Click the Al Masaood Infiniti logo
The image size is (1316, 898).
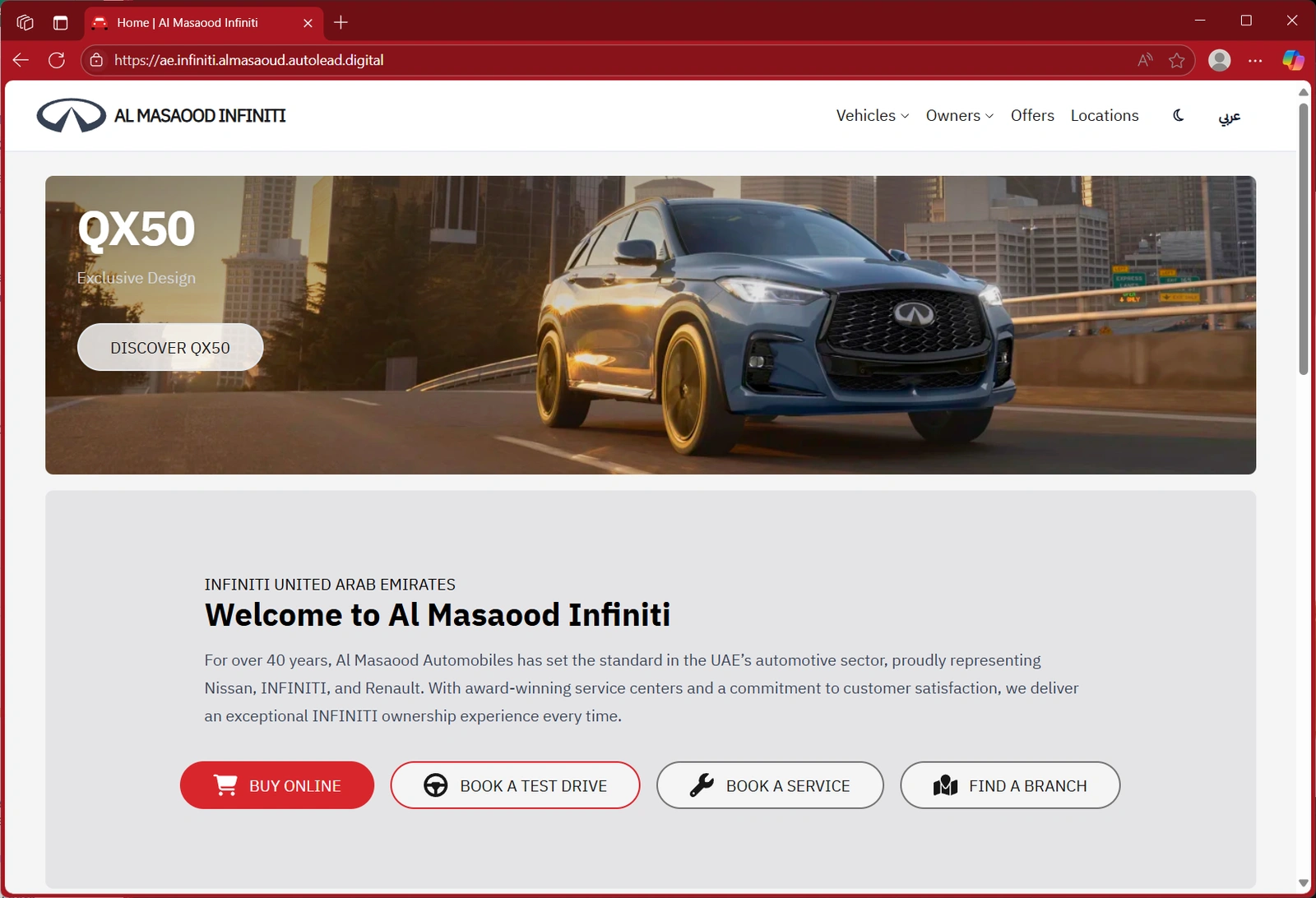coord(160,115)
